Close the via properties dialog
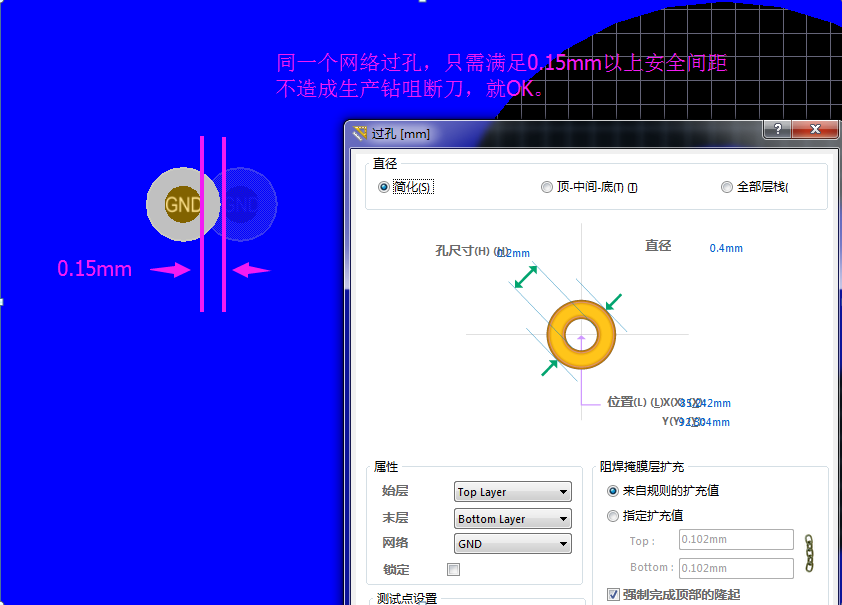 tap(816, 130)
